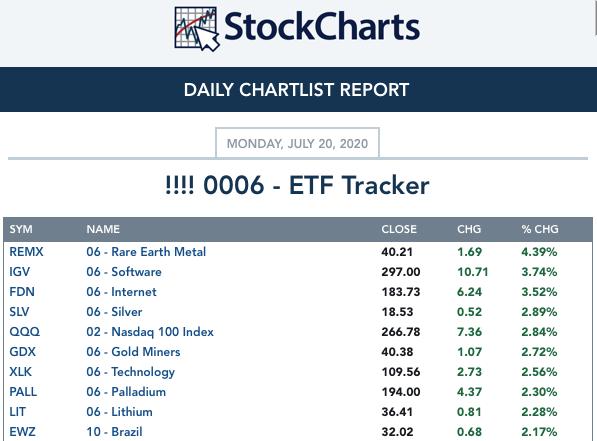Click 06 - Palladium name link

(x=126, y=392)
